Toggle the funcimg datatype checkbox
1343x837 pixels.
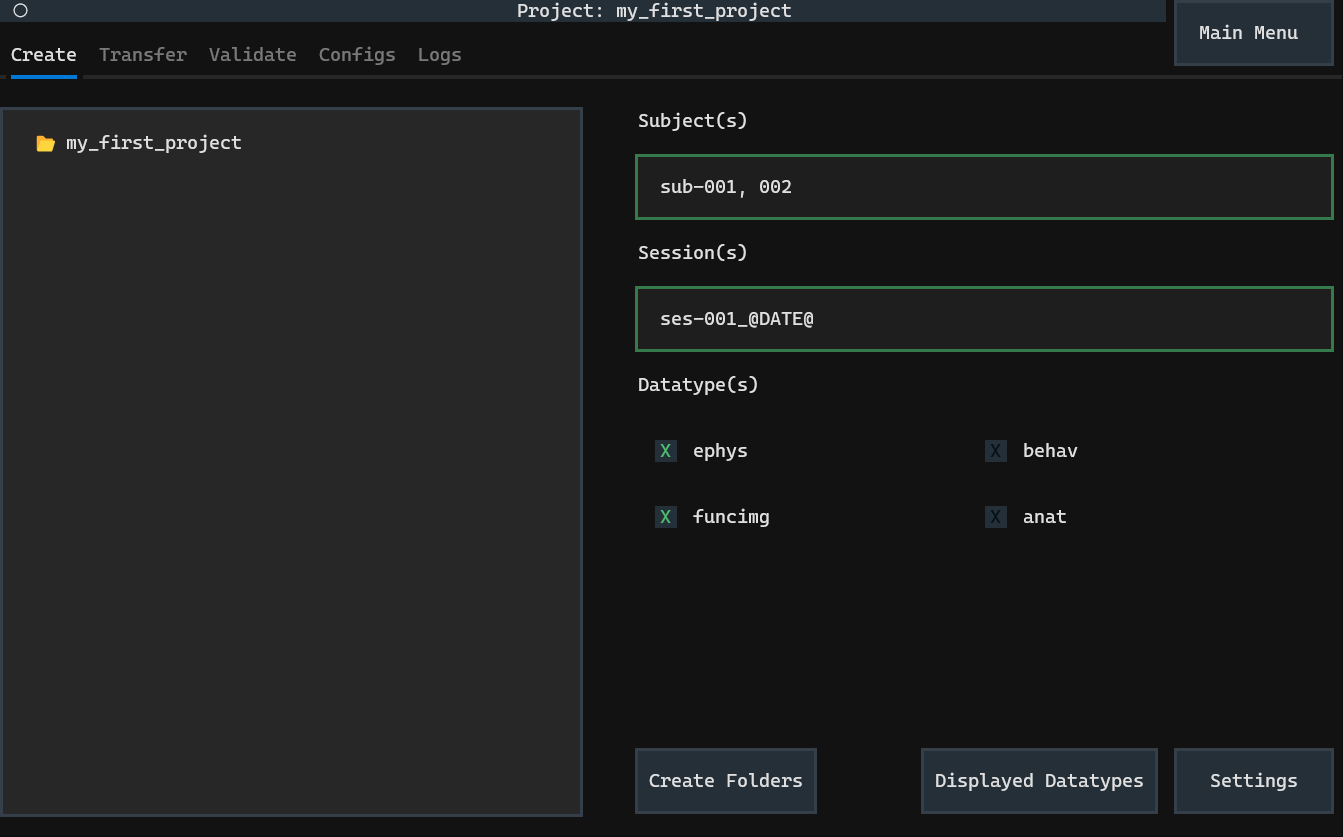point(666,517)
